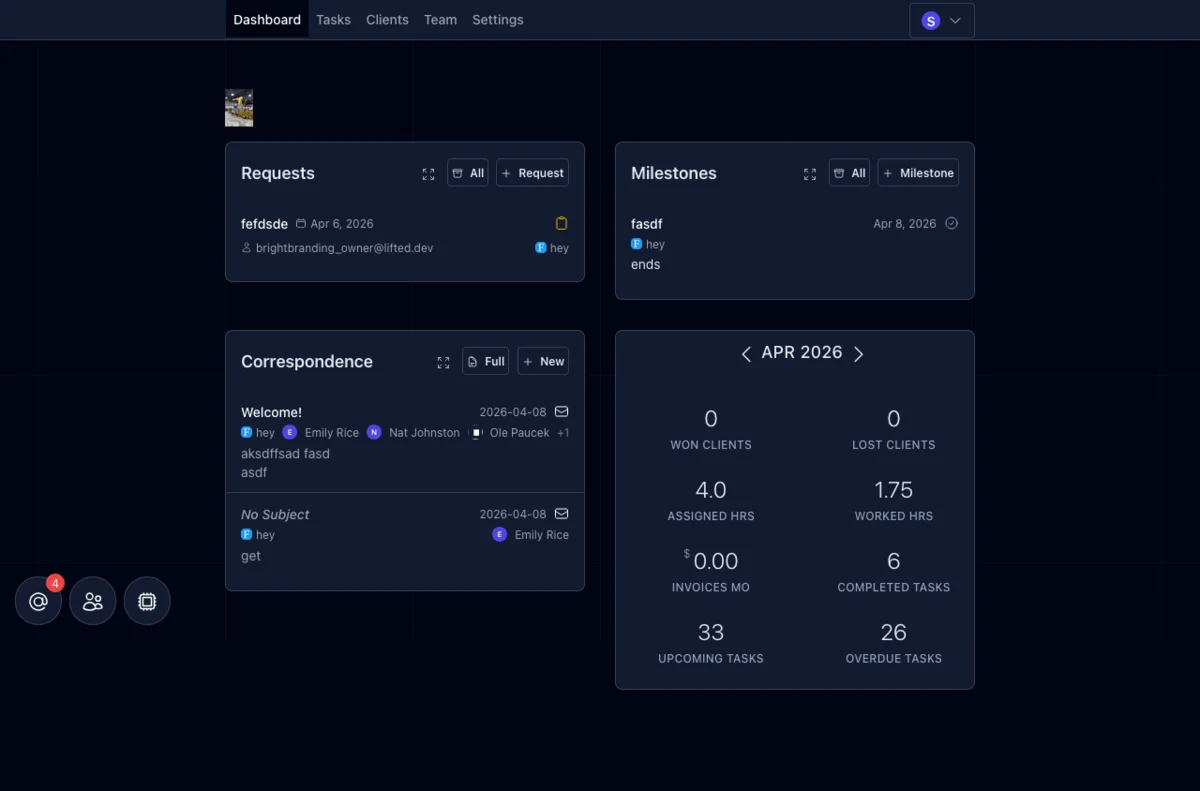Screen dimensions: 1200x791
Task: Switch to the Tasks tab
Action: click(x=333, y=19)
